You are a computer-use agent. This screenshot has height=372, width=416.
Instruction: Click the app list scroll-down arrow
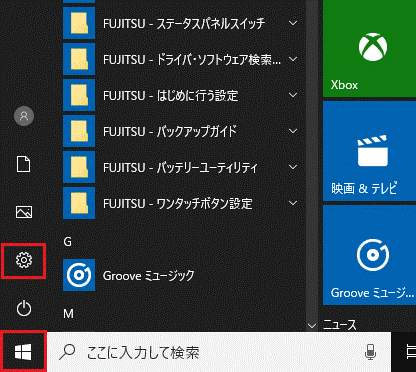(312, 326)
